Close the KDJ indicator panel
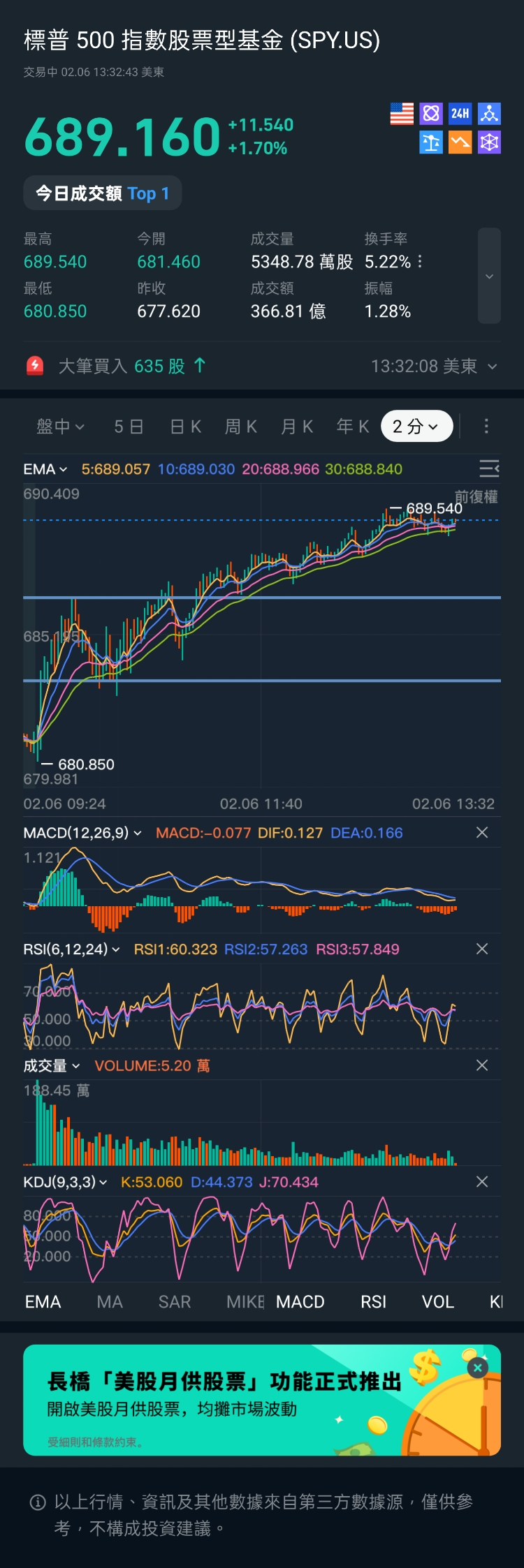This screenshot has width=524, height=1568. point(481,1181)
